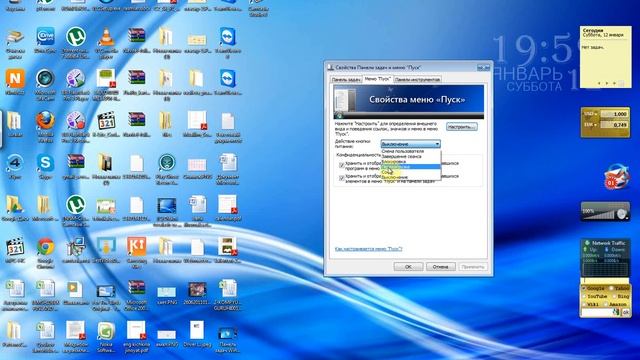Choose Выключение in the dropdown list
The image size is (640, 360).
(x=411, y=178)
